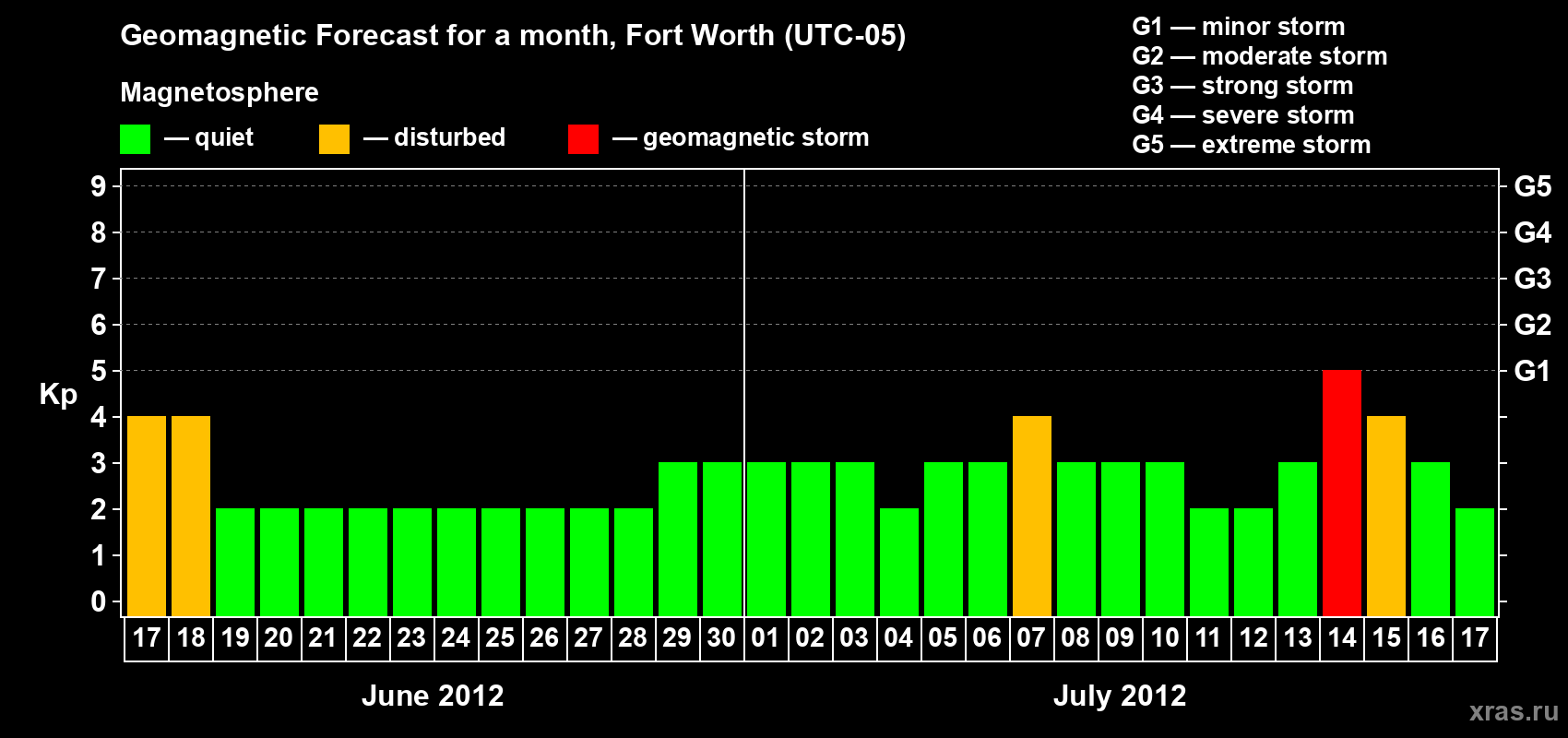Click the date cell 30 for June
Image resolution: width=1568 pixels, height=738 pixels.
point(721,638)
